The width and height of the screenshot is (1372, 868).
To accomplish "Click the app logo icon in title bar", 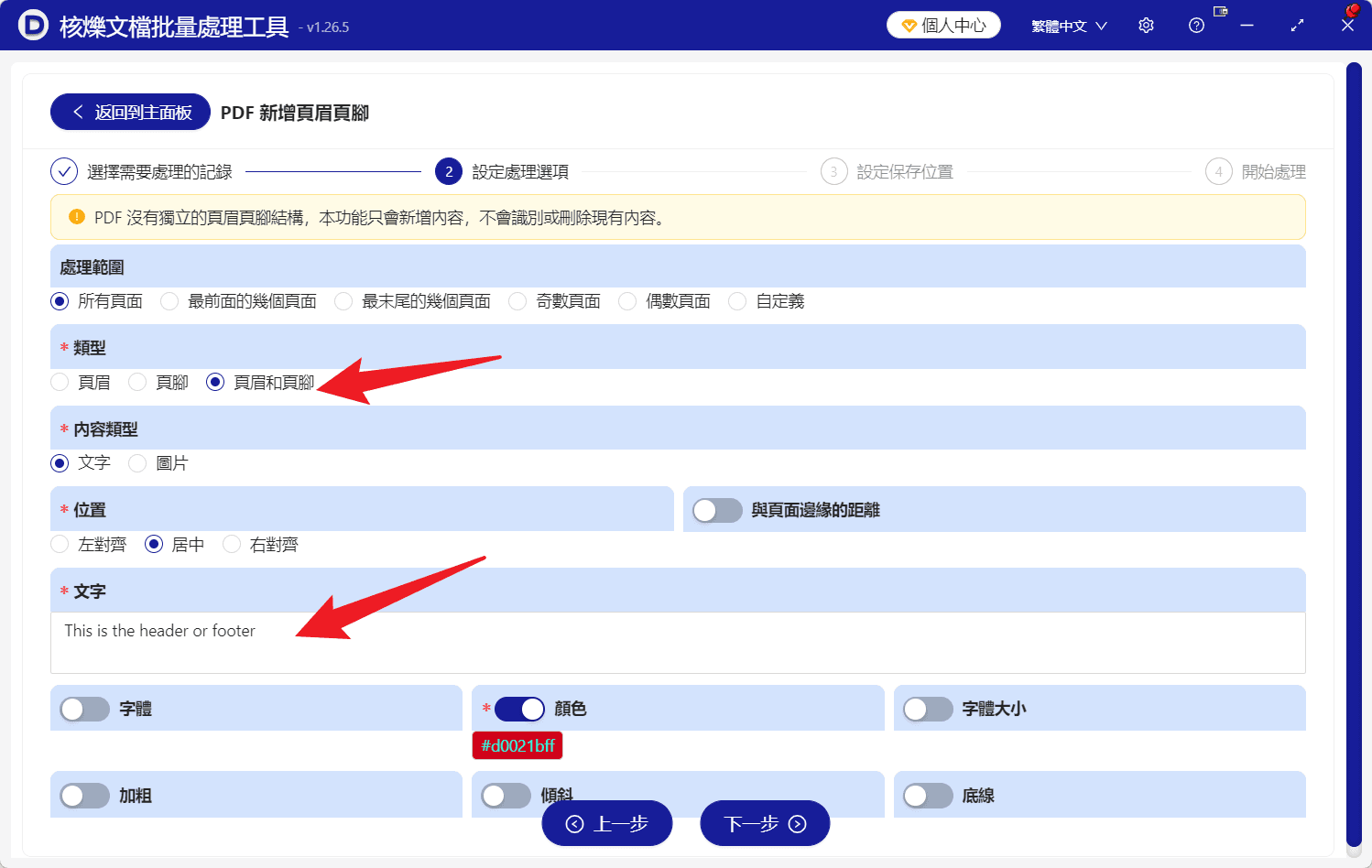I will (33, 26).
